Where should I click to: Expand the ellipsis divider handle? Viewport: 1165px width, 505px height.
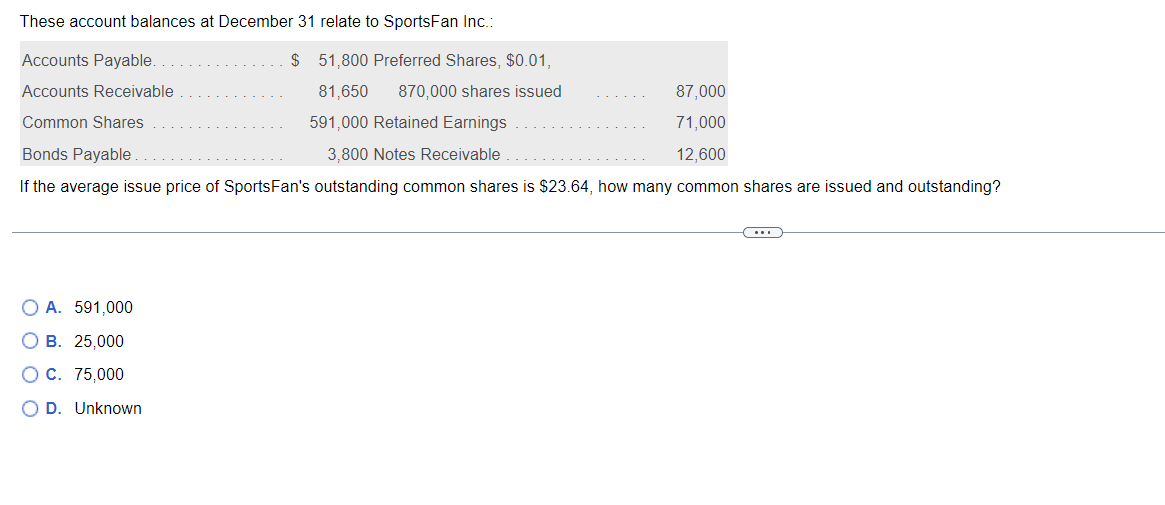(x=762, y=232)
